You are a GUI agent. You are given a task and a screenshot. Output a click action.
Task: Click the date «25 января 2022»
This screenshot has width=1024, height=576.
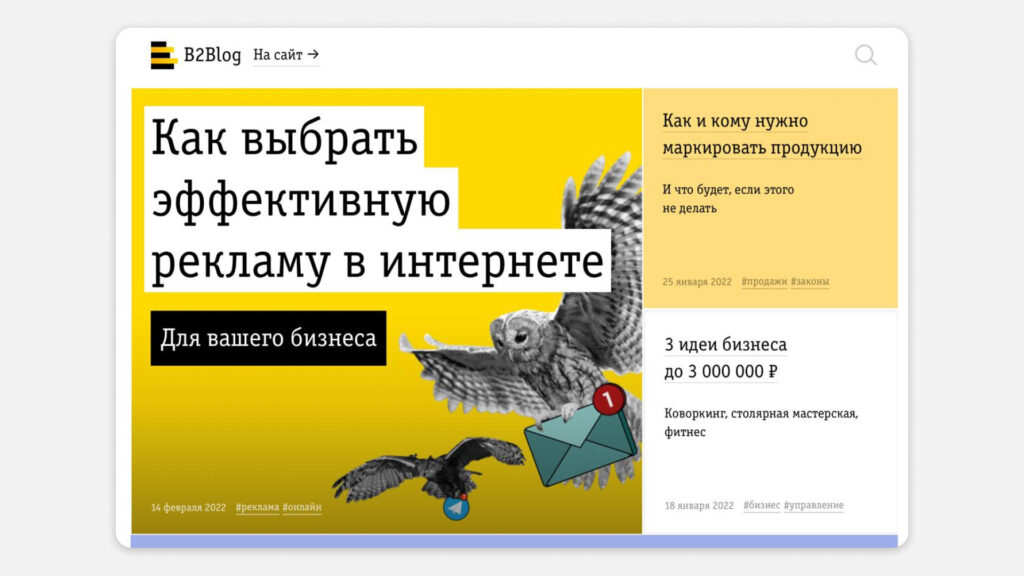[697, 281]
